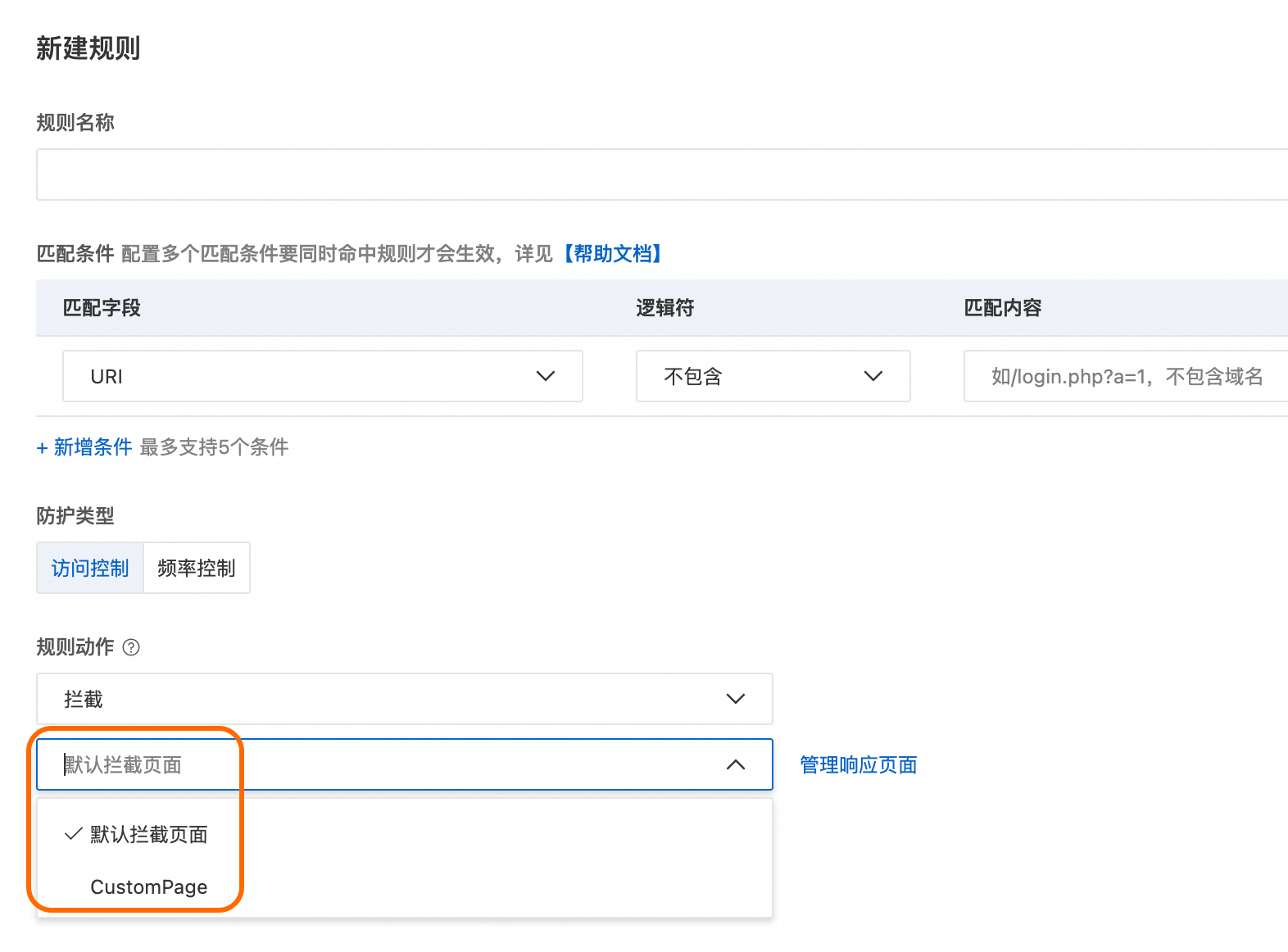Click the chevron arrow in the 拦截 dropdown

(x=736, y=699)
